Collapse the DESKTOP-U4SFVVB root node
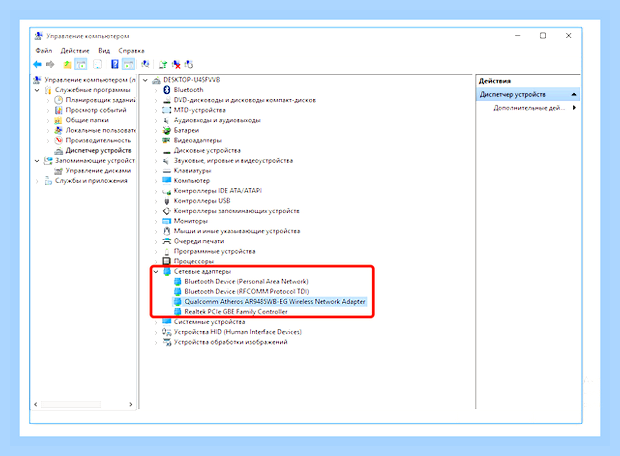This screenshot has width=620, height=456. [145, 80]
